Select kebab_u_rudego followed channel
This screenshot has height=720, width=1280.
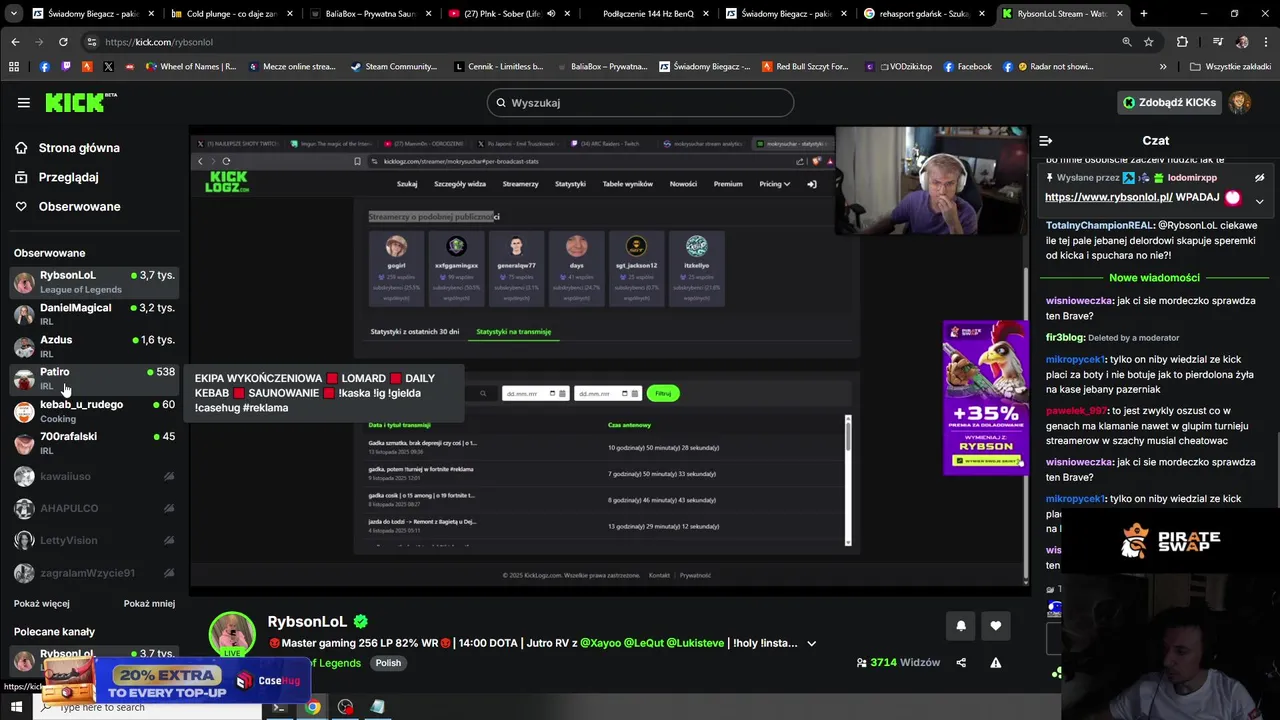coord(94,411)
